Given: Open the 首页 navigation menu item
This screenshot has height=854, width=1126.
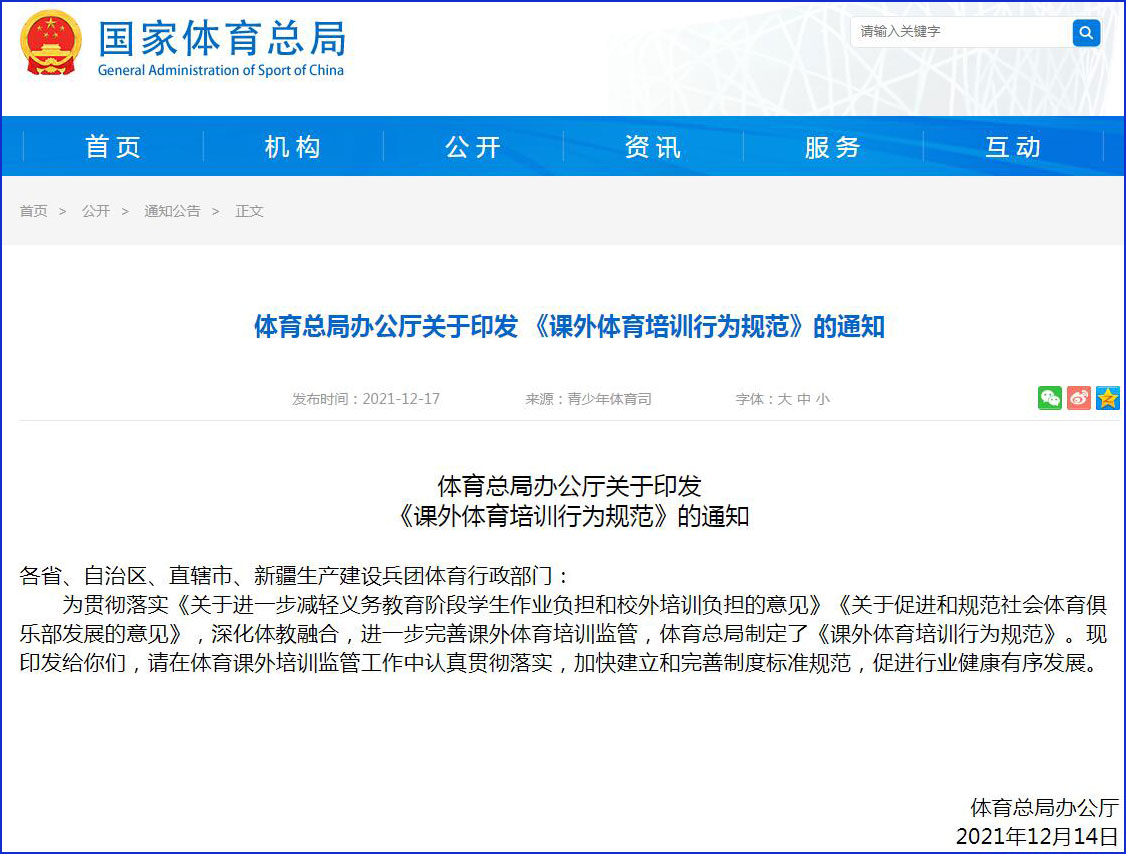Looking at the screenshot, I should point(113,147).
